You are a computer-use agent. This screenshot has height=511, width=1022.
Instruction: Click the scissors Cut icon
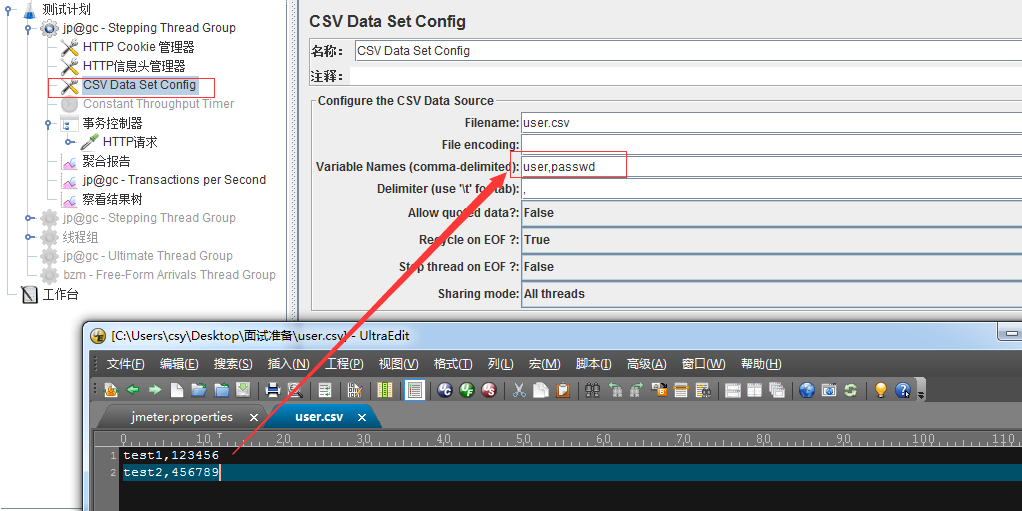click(519, 390)
